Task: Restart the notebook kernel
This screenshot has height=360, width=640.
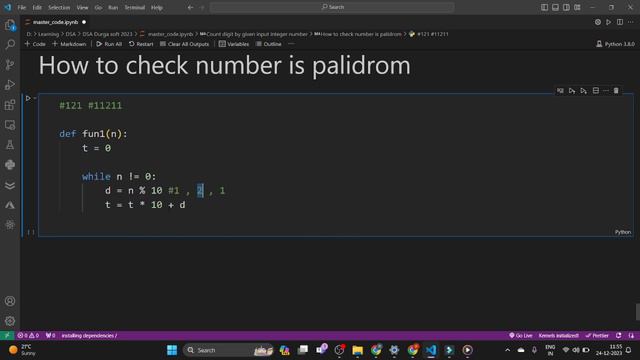Action: point(141,44)
